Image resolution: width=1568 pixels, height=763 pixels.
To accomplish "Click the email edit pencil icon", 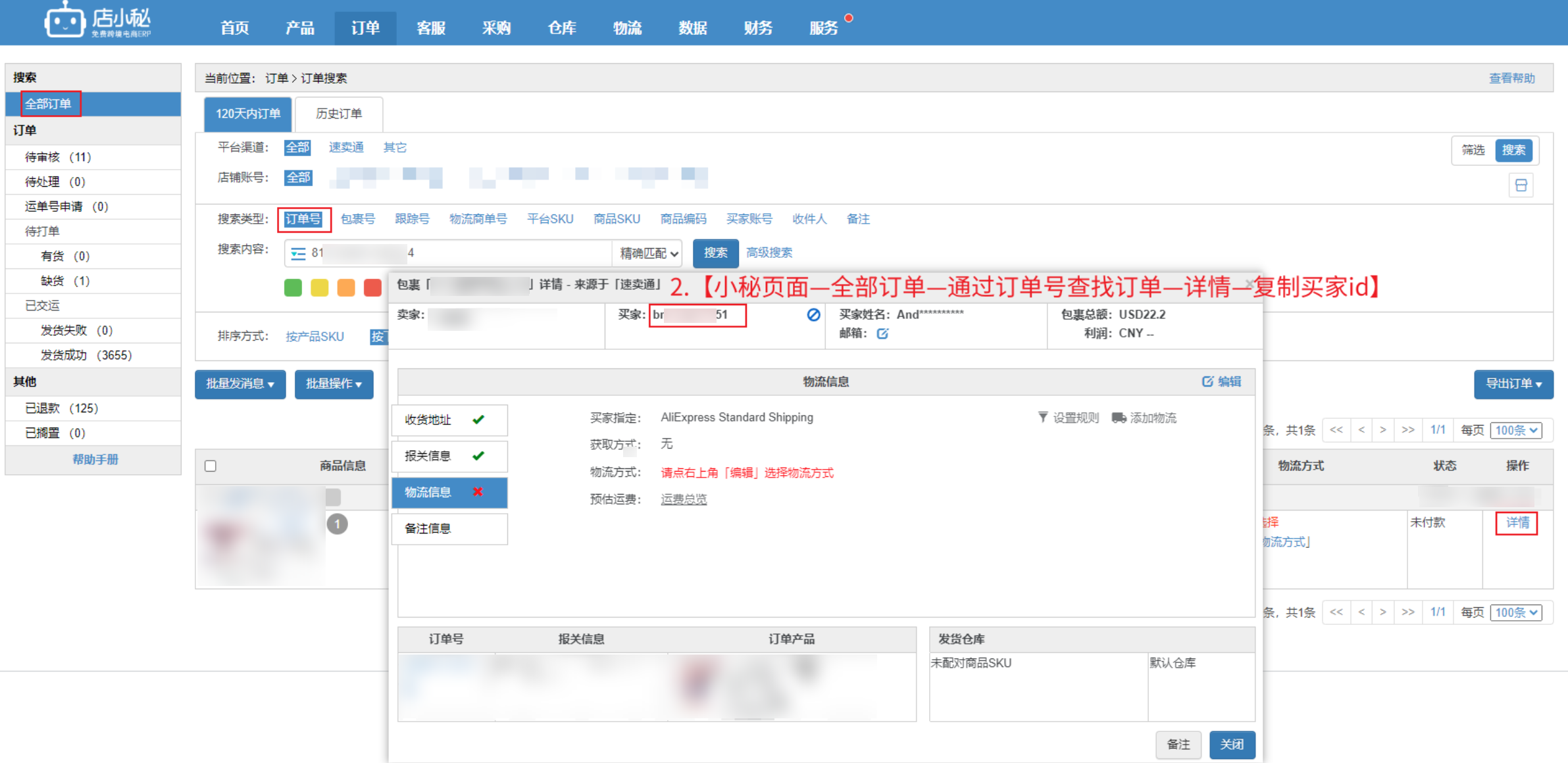I will (882, 333).
